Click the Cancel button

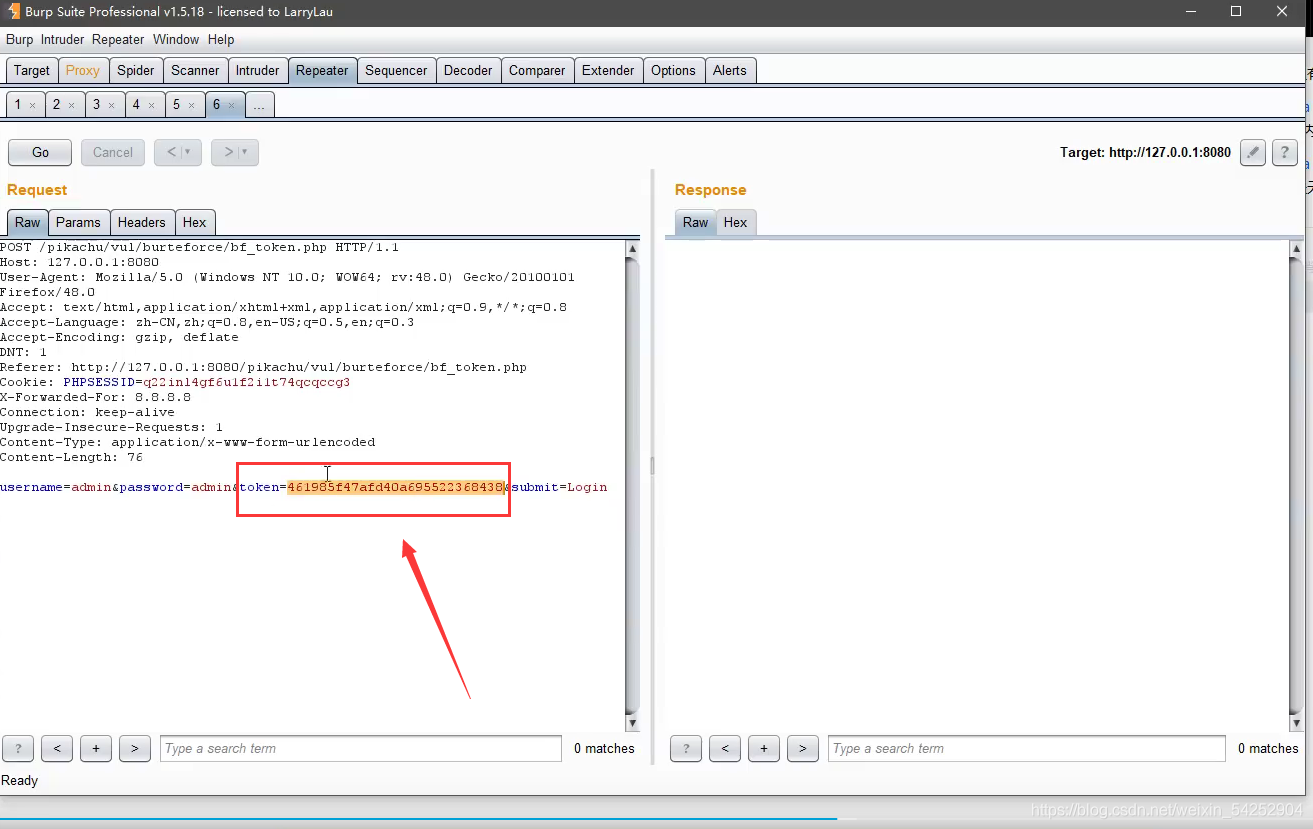pyautogui.click(x=113, y=152)
